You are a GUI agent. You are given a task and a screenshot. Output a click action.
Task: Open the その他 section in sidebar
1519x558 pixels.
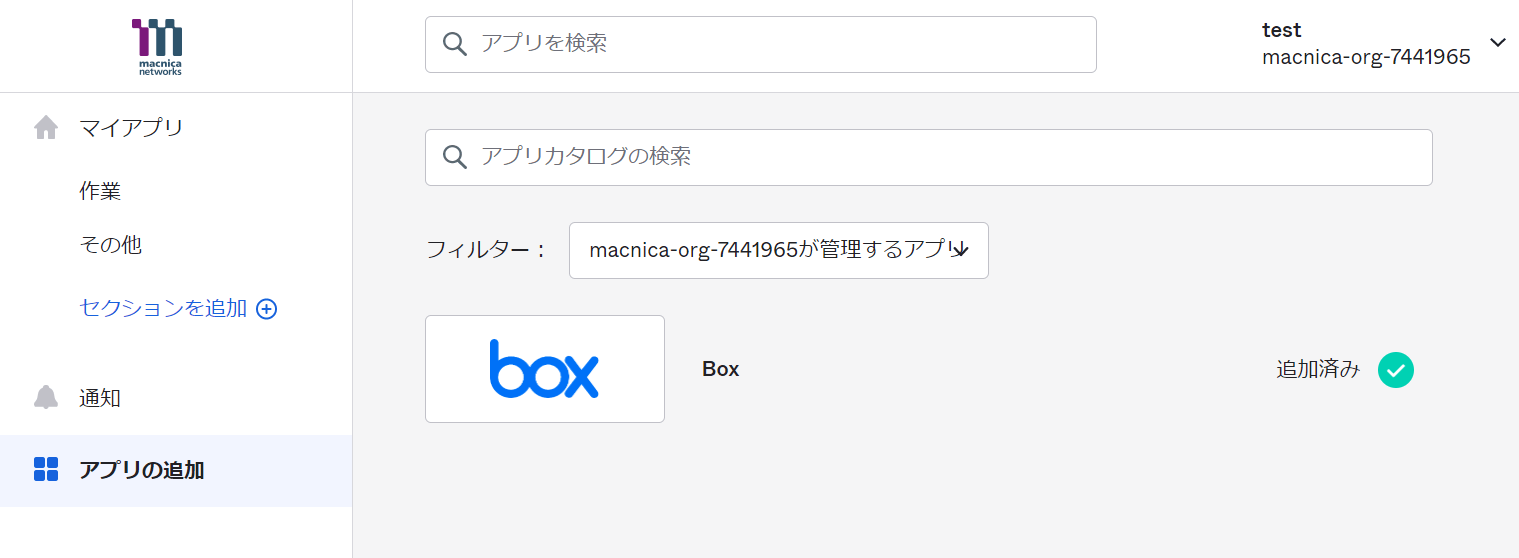pyautogui.click(x=110, y=245)
